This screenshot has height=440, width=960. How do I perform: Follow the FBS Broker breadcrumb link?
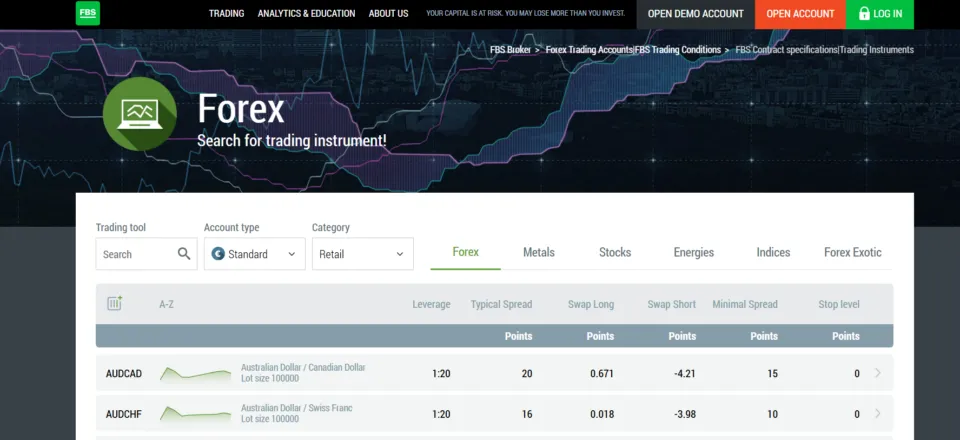(x=510, y=50)
